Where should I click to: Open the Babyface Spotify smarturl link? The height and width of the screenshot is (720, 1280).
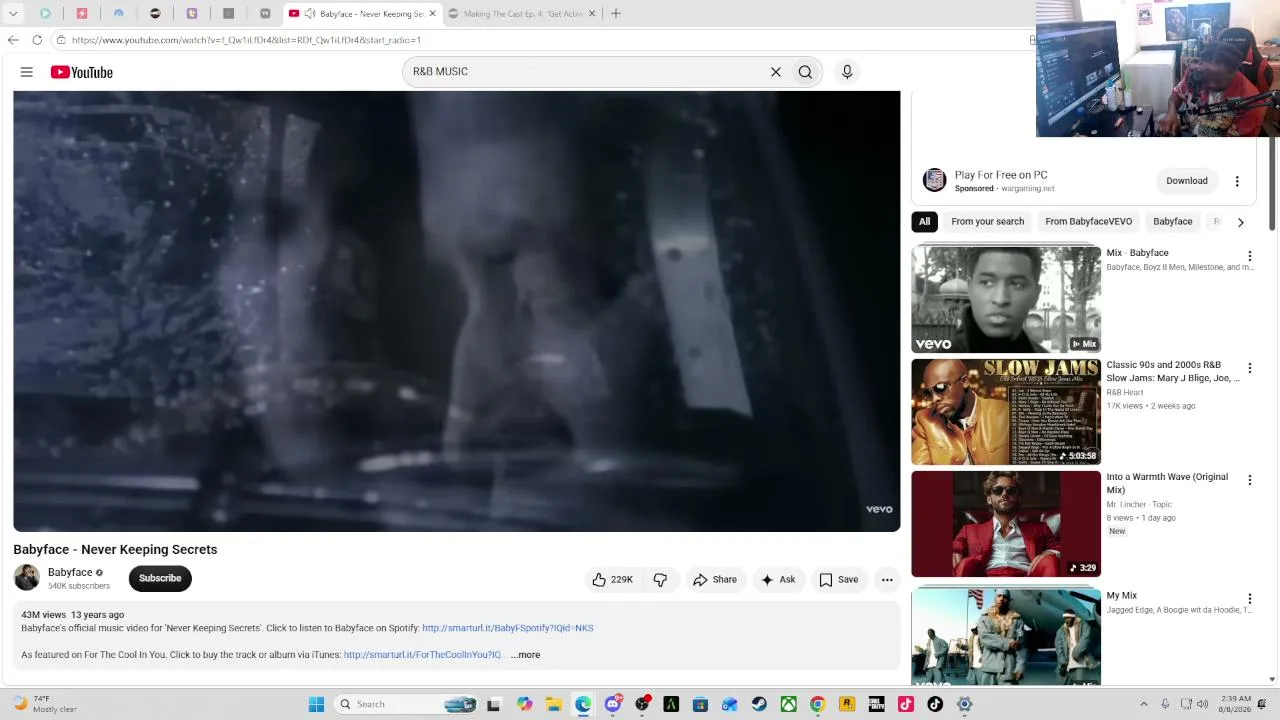click(508, 628)
